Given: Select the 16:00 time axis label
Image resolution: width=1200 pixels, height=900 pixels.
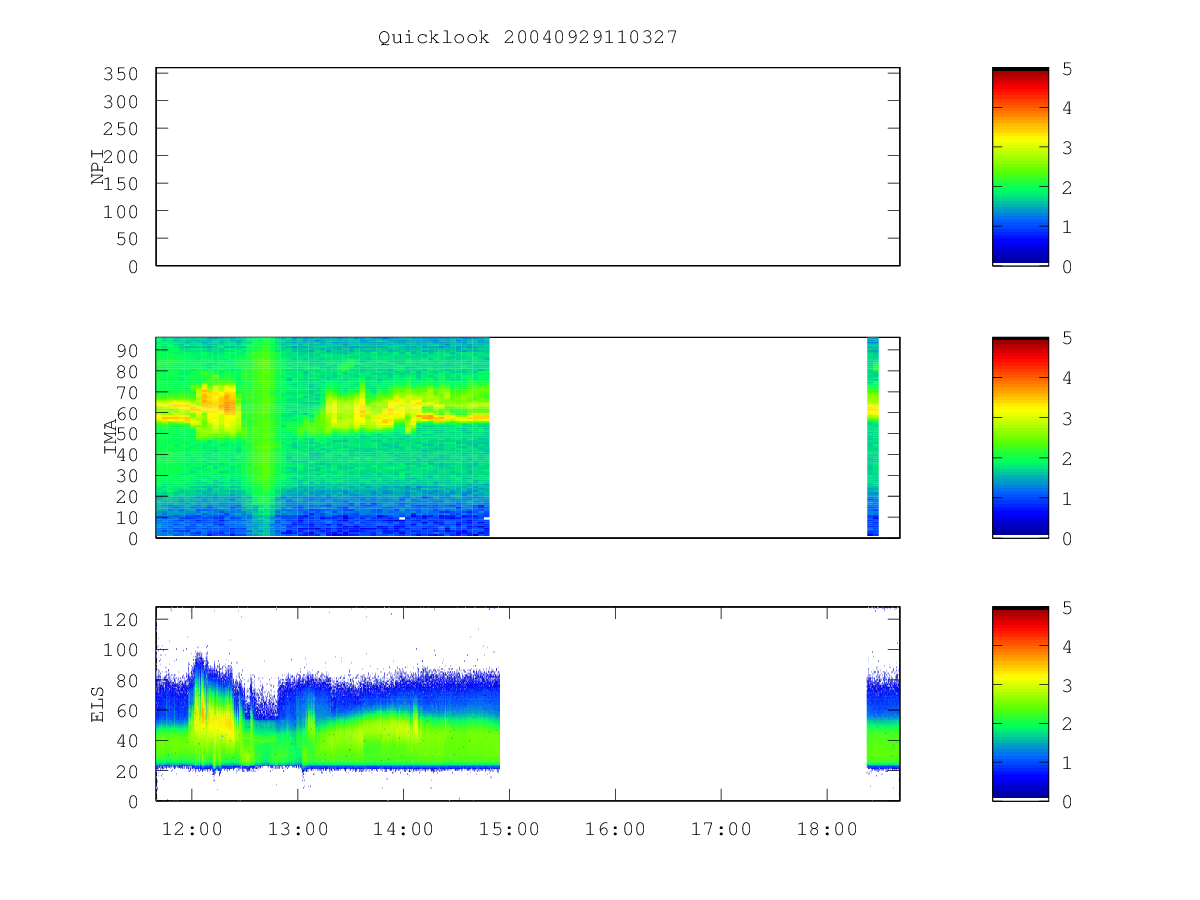Looking at the screenshot, I should (615, 829).
